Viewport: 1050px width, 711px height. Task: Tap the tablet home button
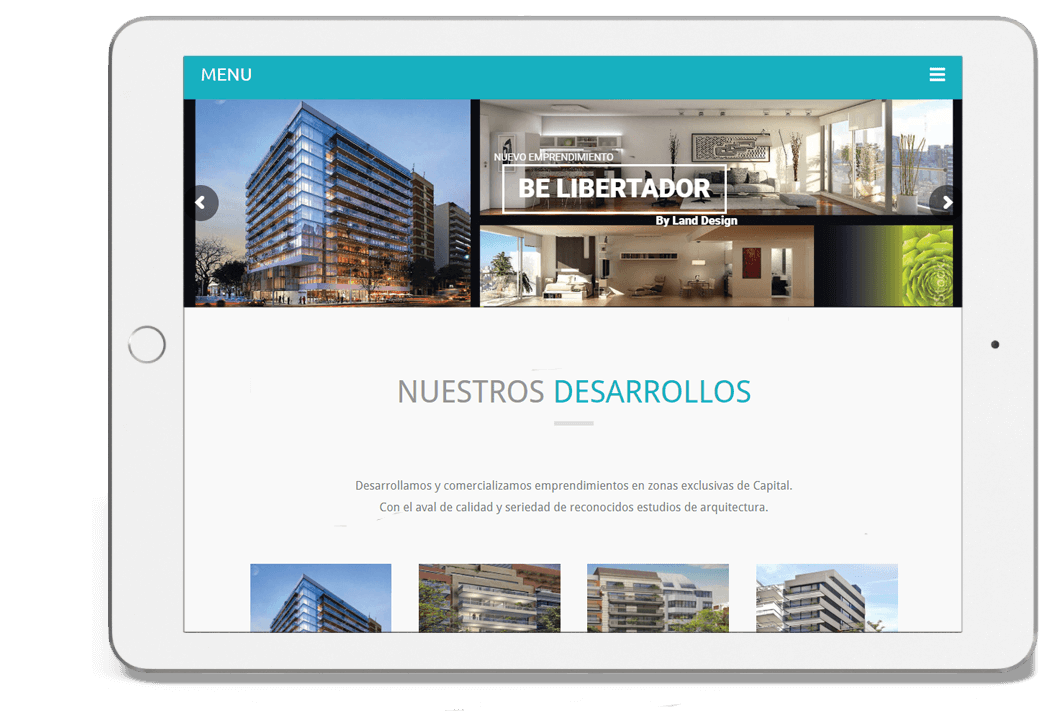point(147,345)
